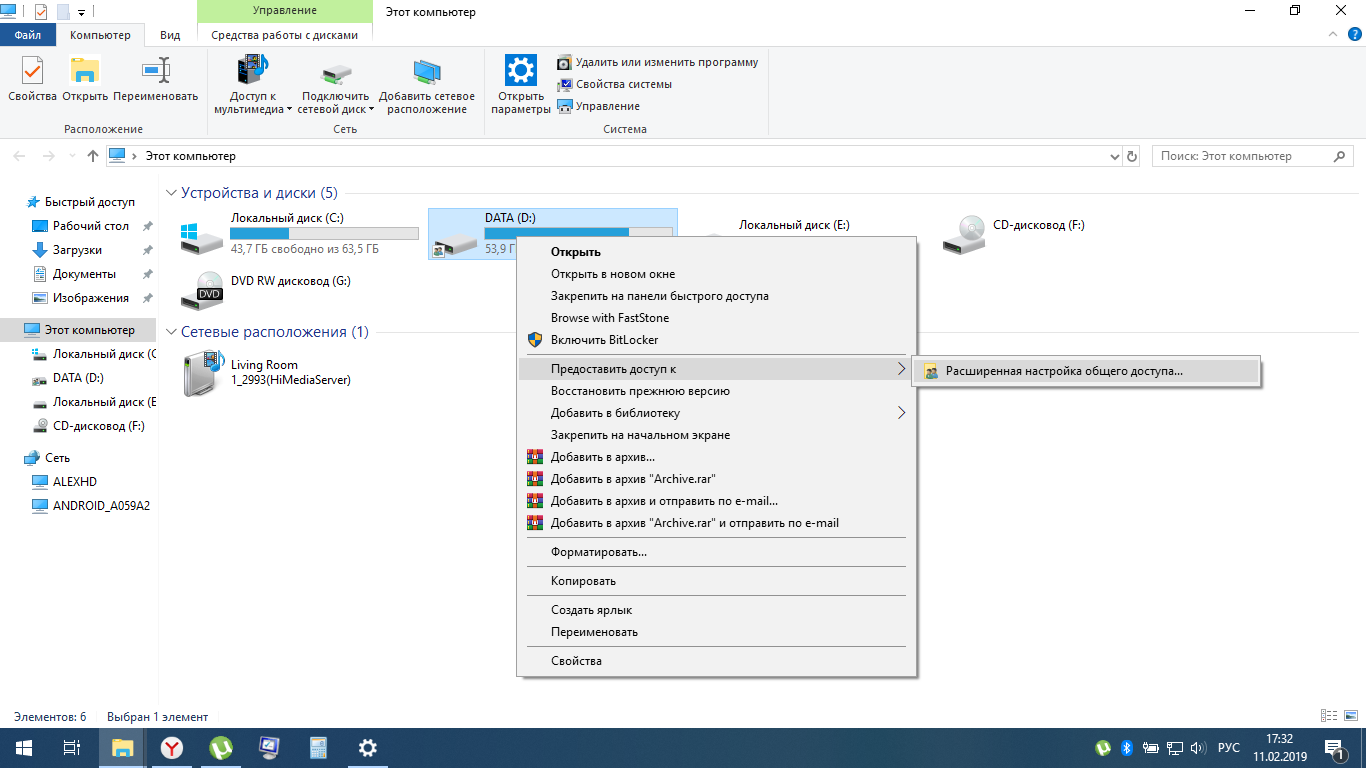Click the Windows Start button

24,748
